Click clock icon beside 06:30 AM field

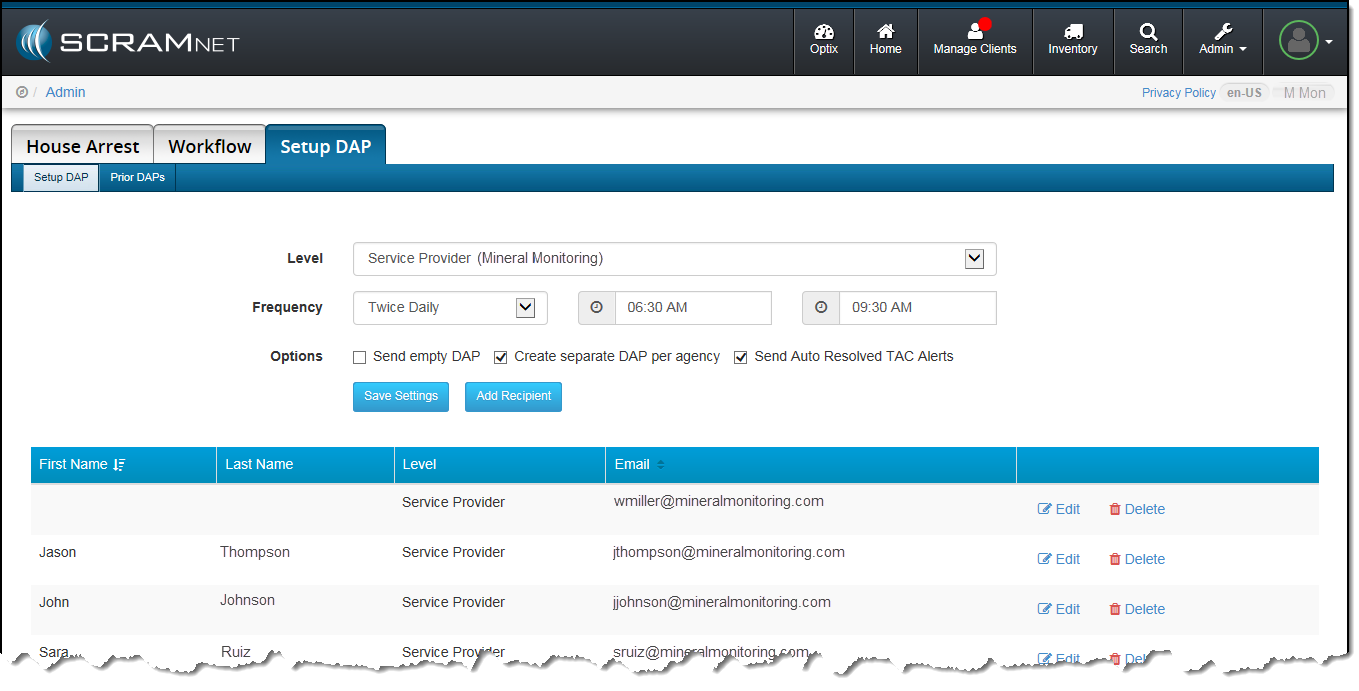pyautogui.click(x=597, y=308)
